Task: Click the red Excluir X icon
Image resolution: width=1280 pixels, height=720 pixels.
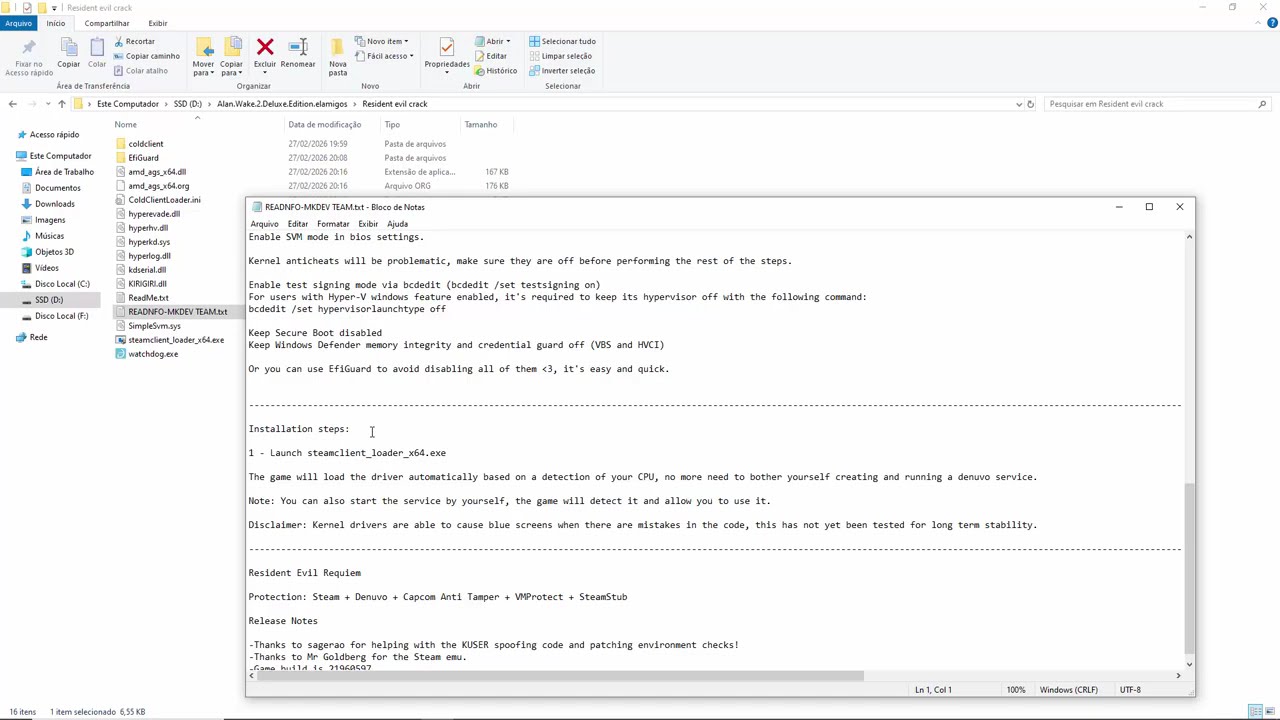Action: click(x=265, y=47)
